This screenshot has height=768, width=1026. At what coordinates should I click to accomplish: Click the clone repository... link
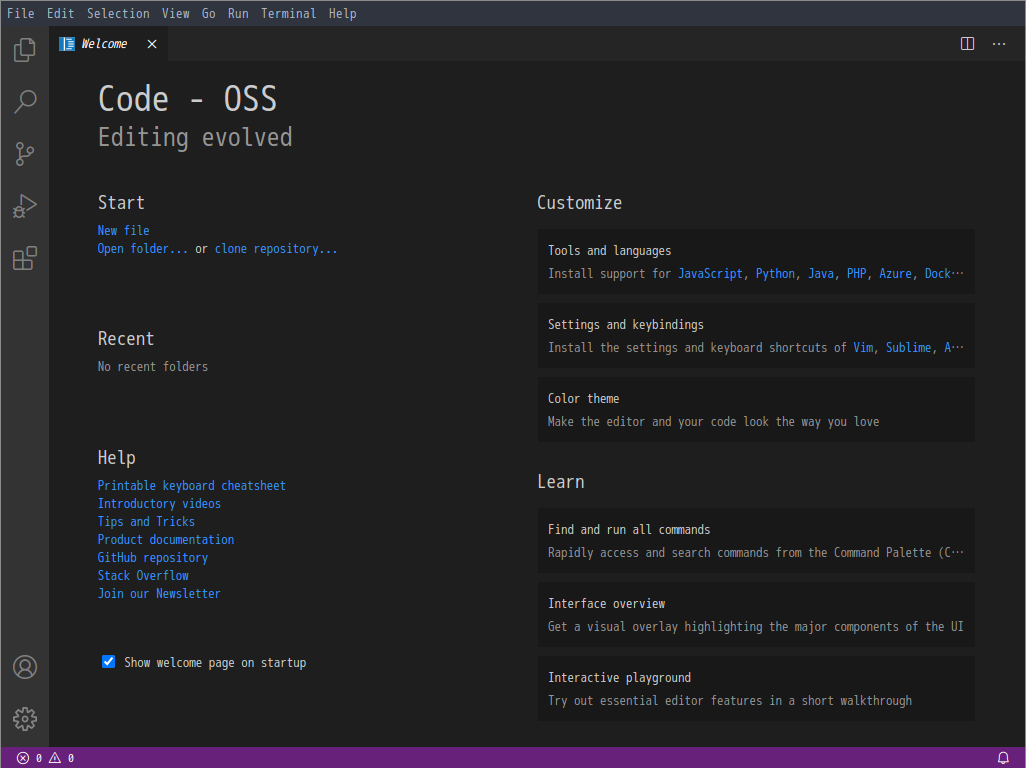(276, 249)
